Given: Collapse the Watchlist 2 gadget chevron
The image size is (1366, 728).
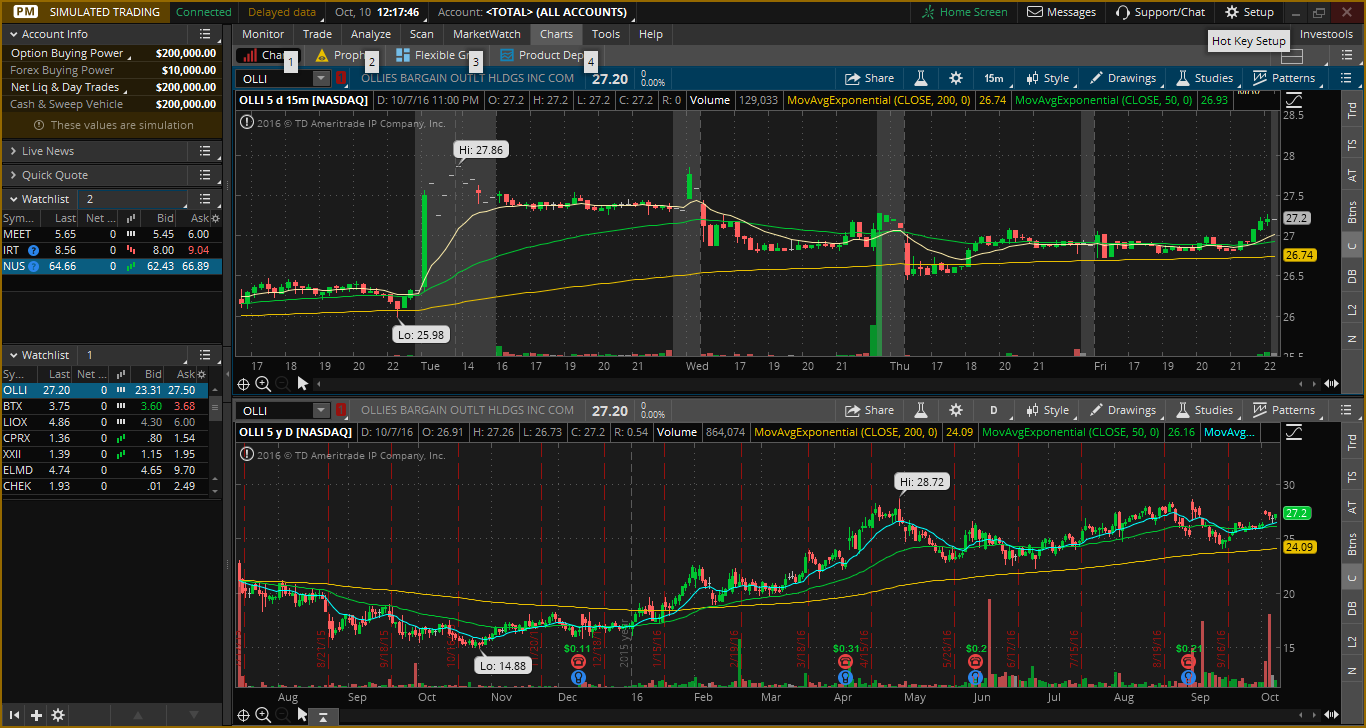Looking at the screenshot, I should click(x=13, y=199).
